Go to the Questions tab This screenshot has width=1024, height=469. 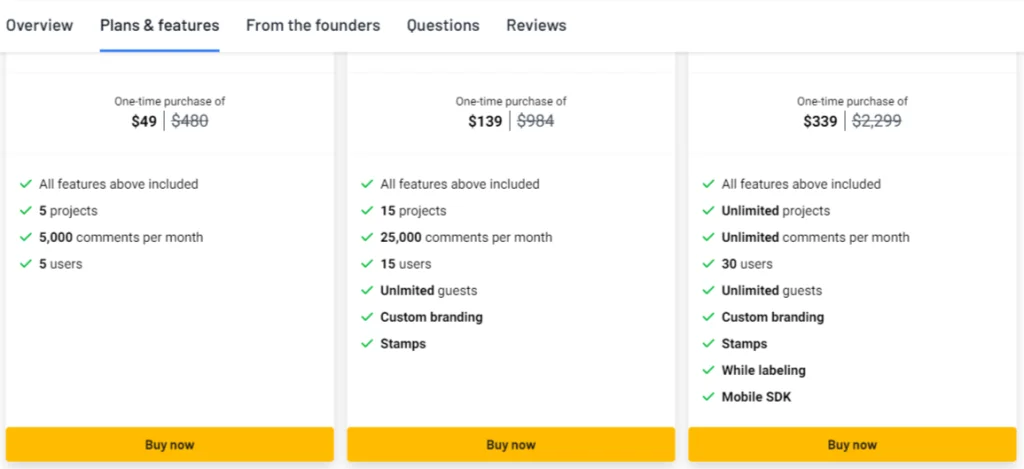tap(443, 25)
